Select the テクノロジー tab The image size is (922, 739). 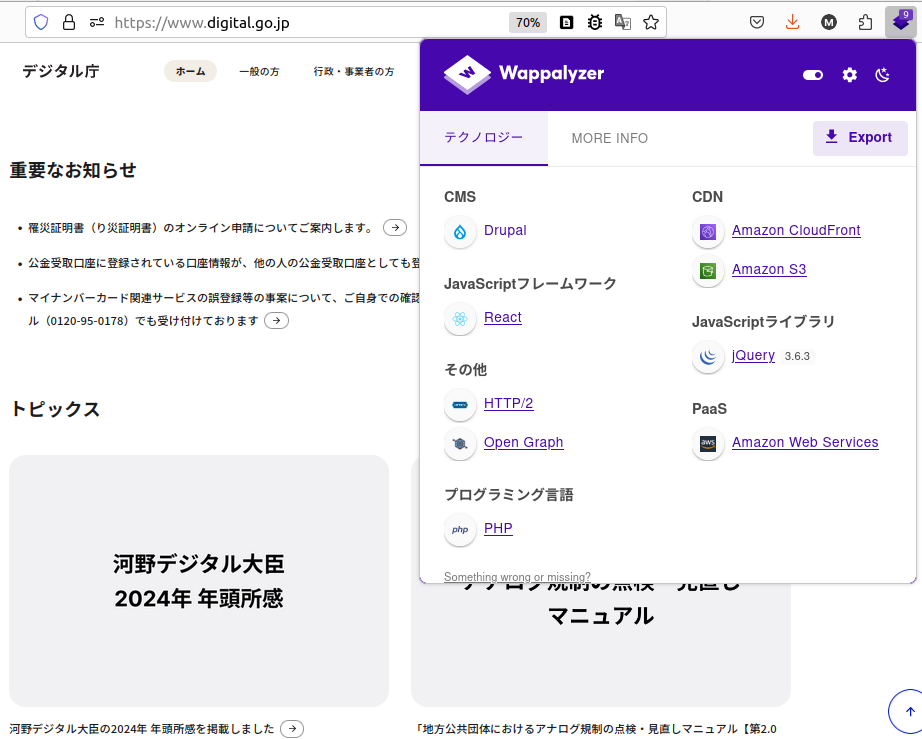pos(483,138)
